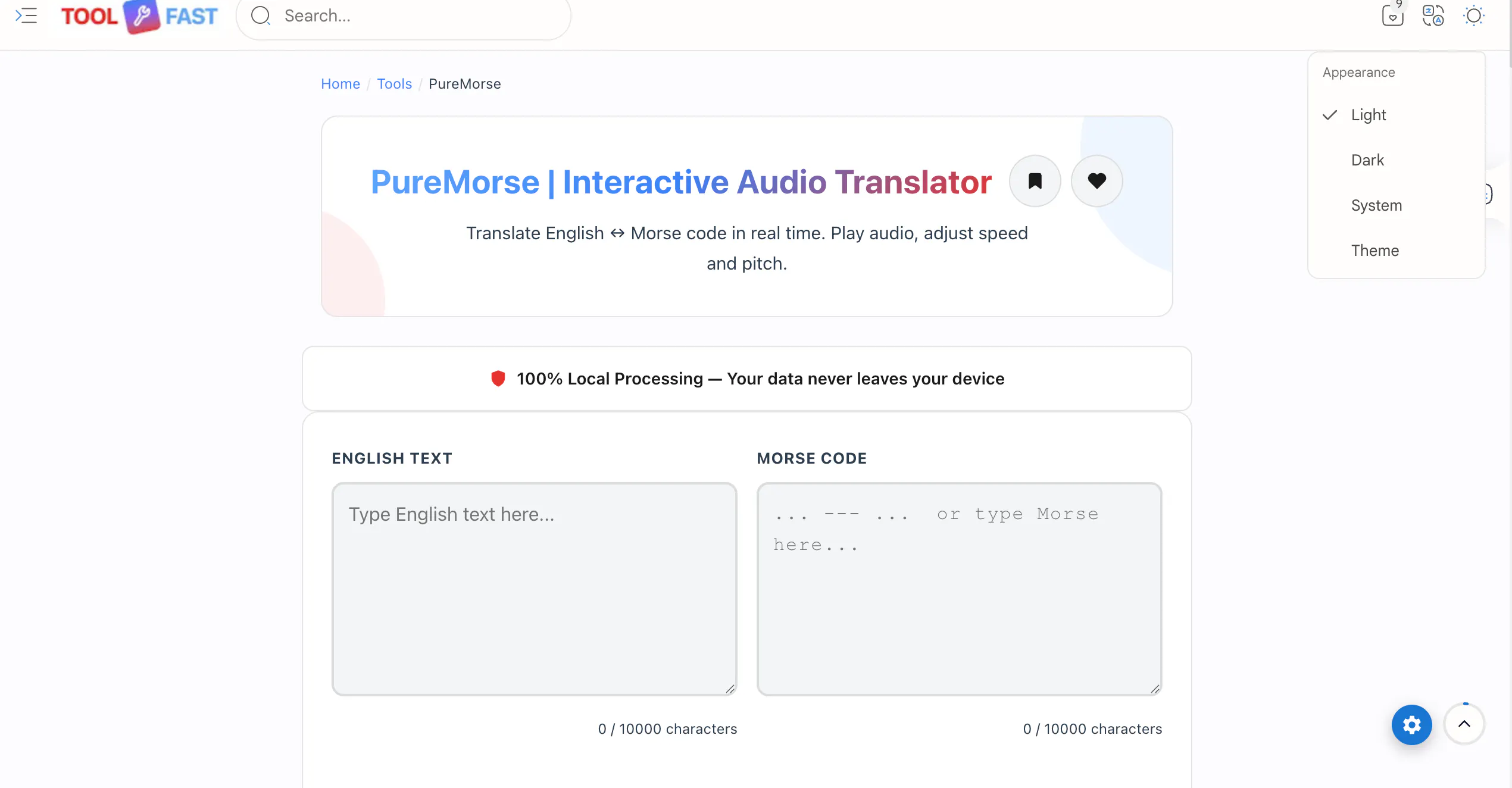Click into the English text area

coord(535,589)
